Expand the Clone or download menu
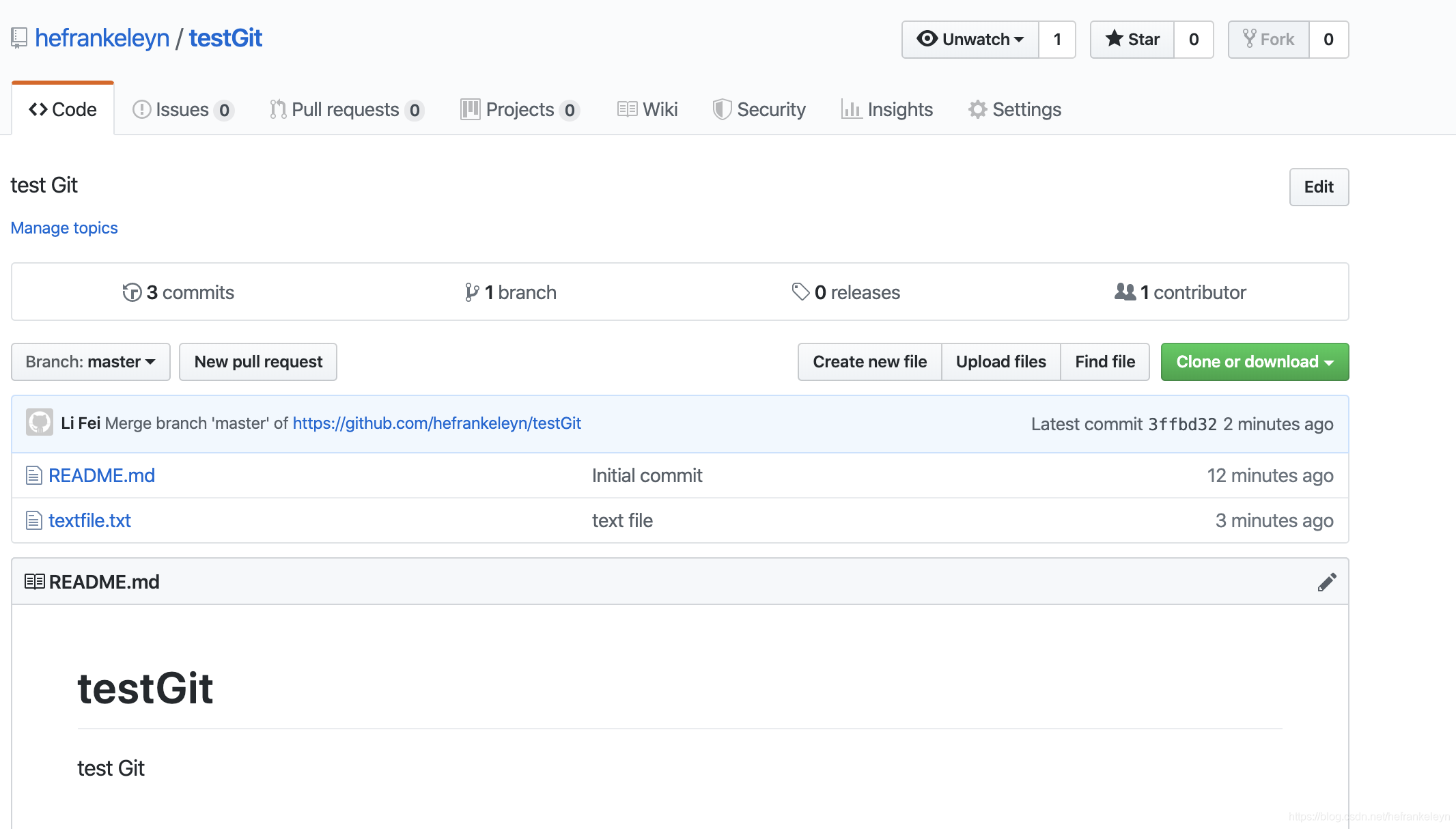Viewport: 1456px width, 829px height. [1255, 362]
